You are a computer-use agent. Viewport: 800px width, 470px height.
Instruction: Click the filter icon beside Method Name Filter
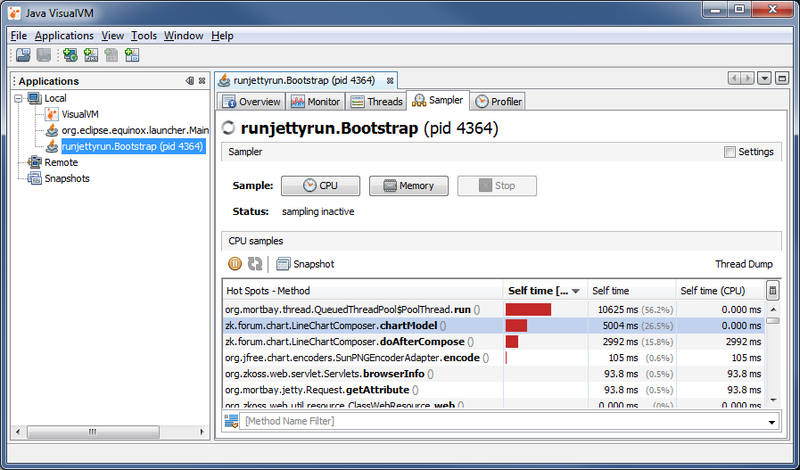tap(231, 422)
